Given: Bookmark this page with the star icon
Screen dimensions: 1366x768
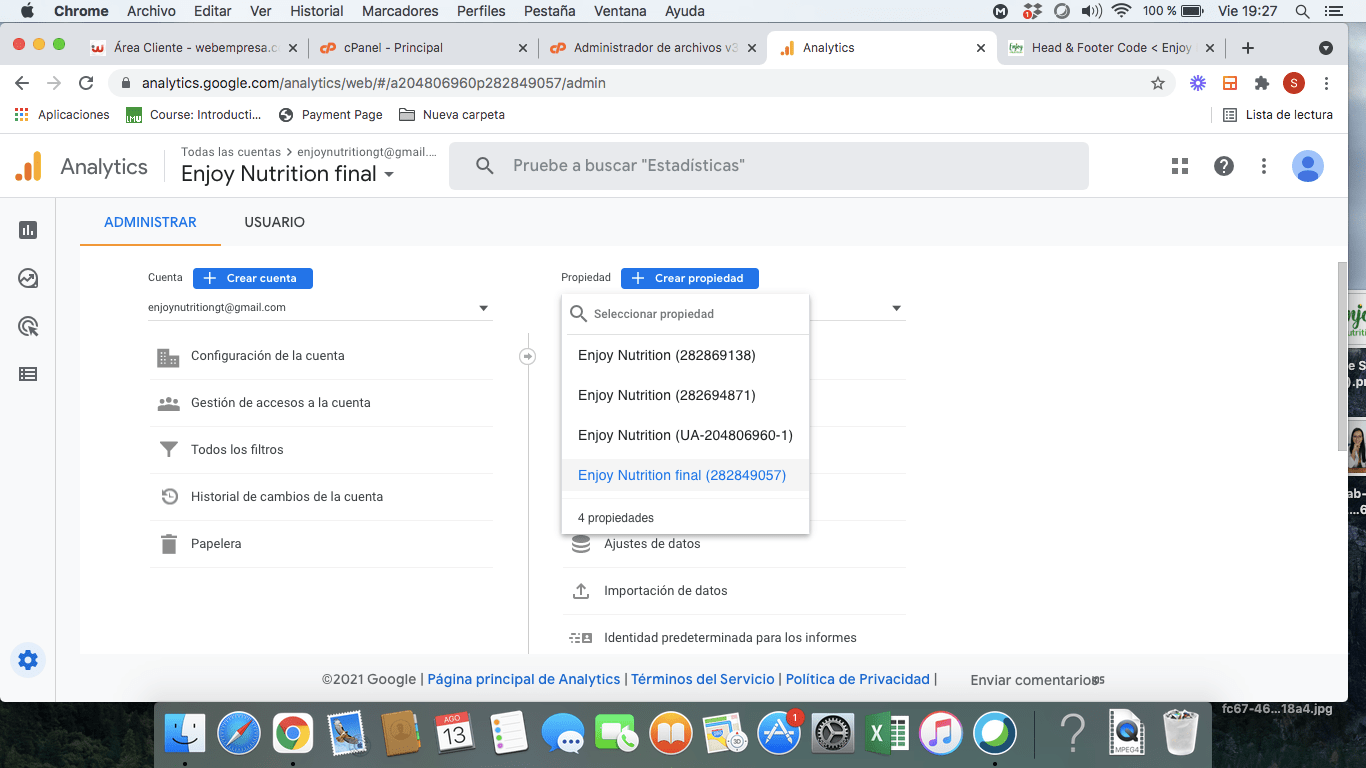Looking at the screenshot, I should 1158,83.
